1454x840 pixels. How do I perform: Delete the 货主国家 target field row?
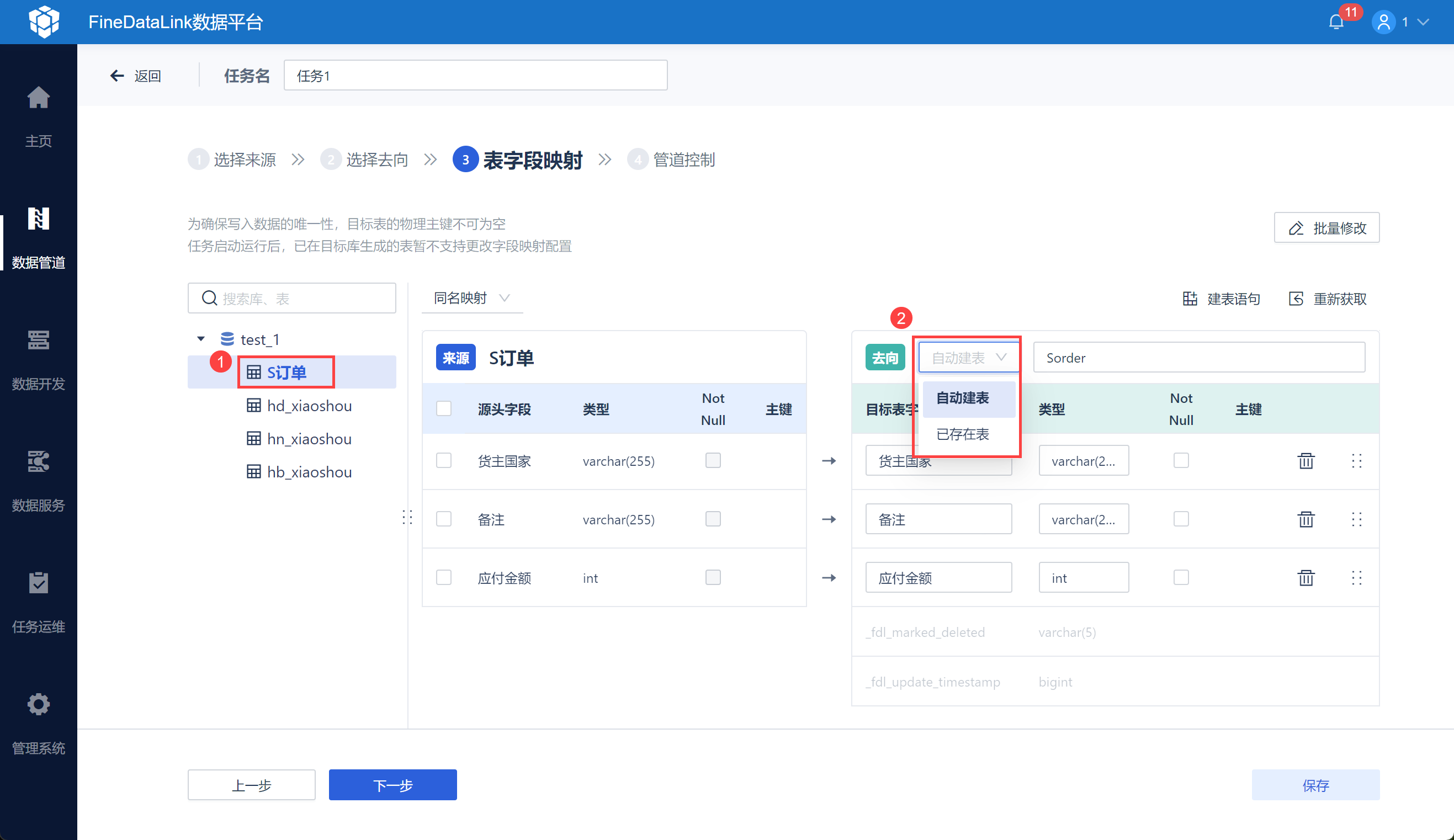coord(1306,461)
